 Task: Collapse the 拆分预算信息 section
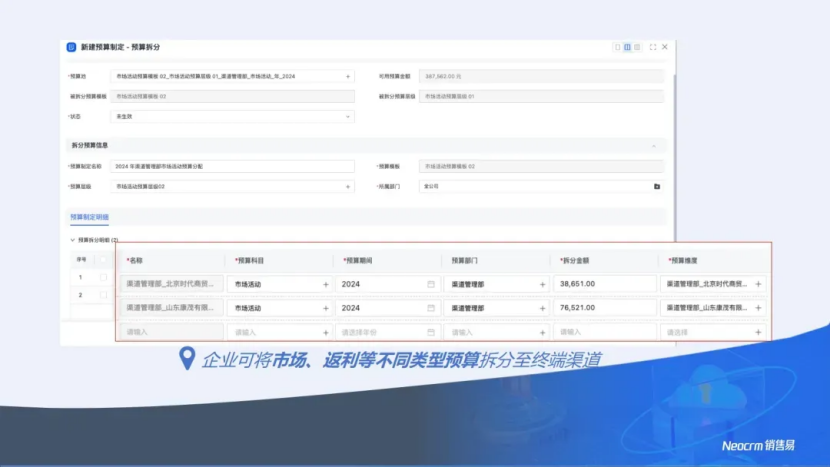[x=654, y=145]
